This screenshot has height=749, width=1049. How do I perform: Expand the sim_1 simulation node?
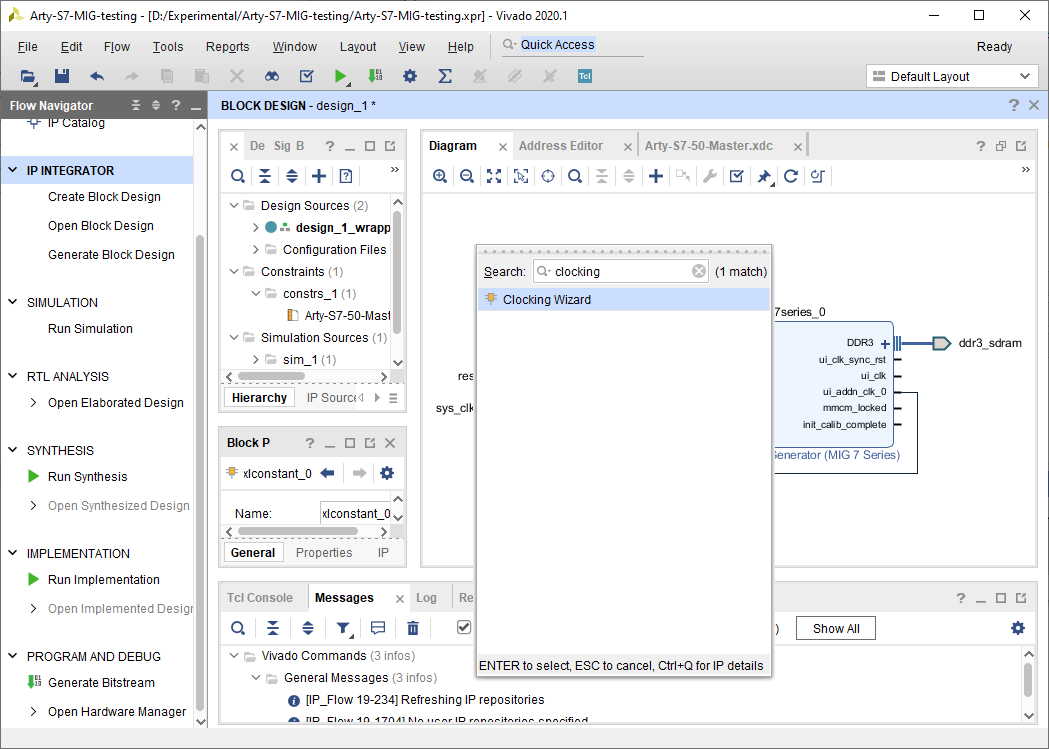(256, 360)
